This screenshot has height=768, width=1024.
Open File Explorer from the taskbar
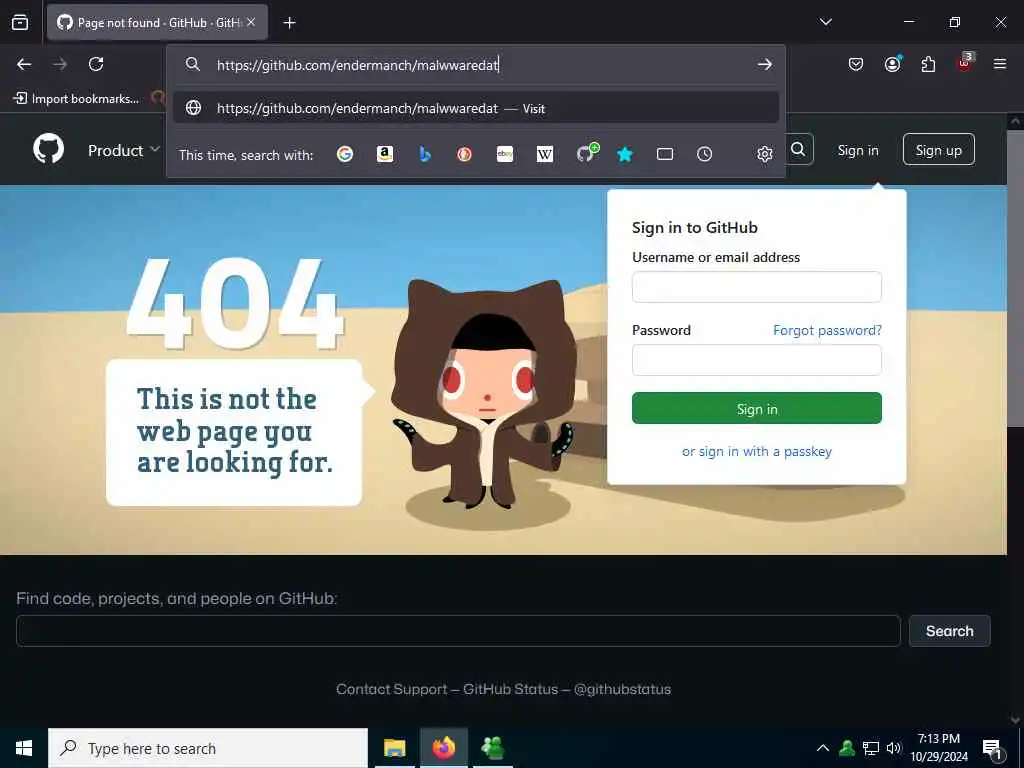(394, 748)
